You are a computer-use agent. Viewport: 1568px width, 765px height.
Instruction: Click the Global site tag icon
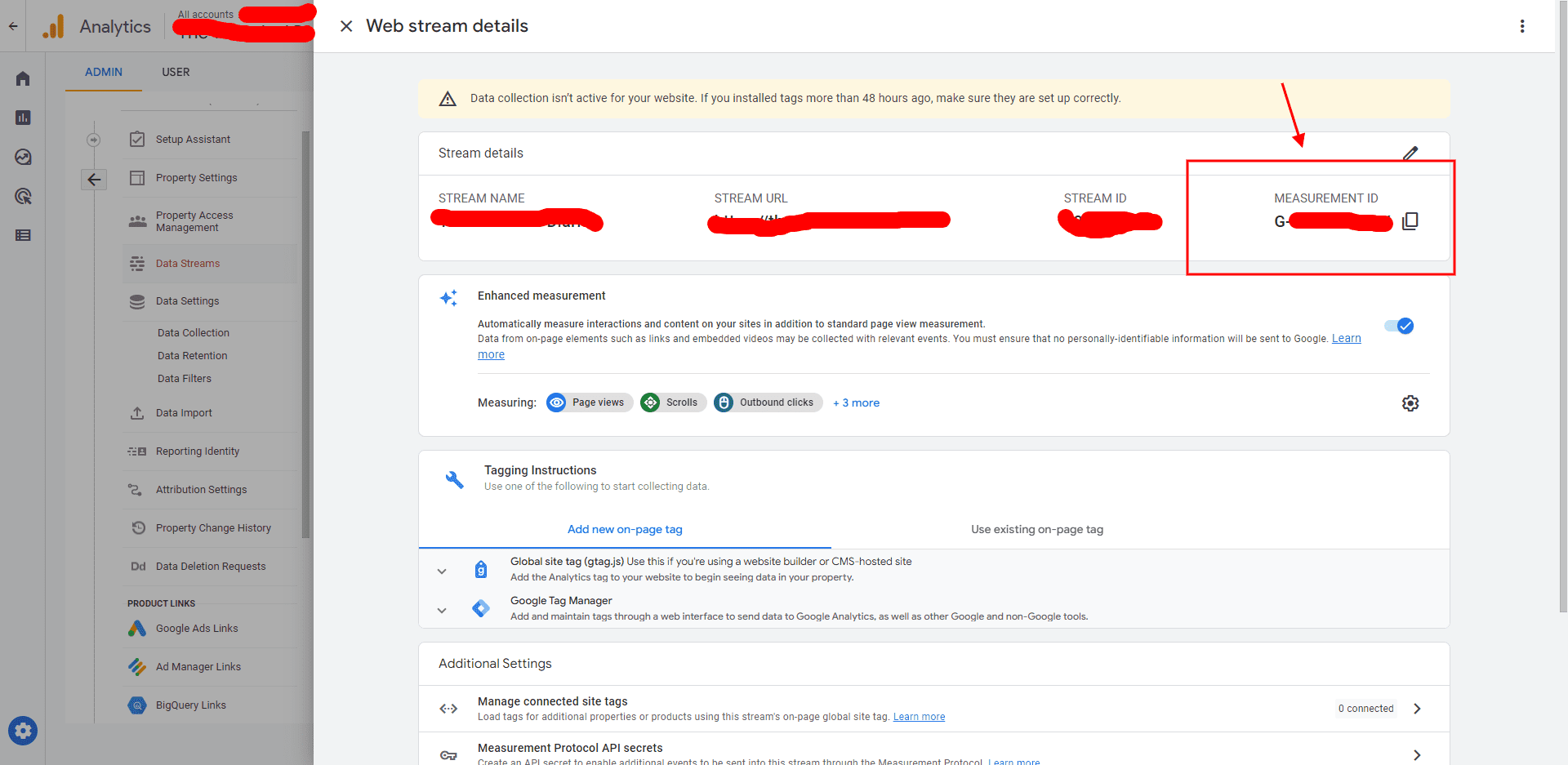click(481, 569)
